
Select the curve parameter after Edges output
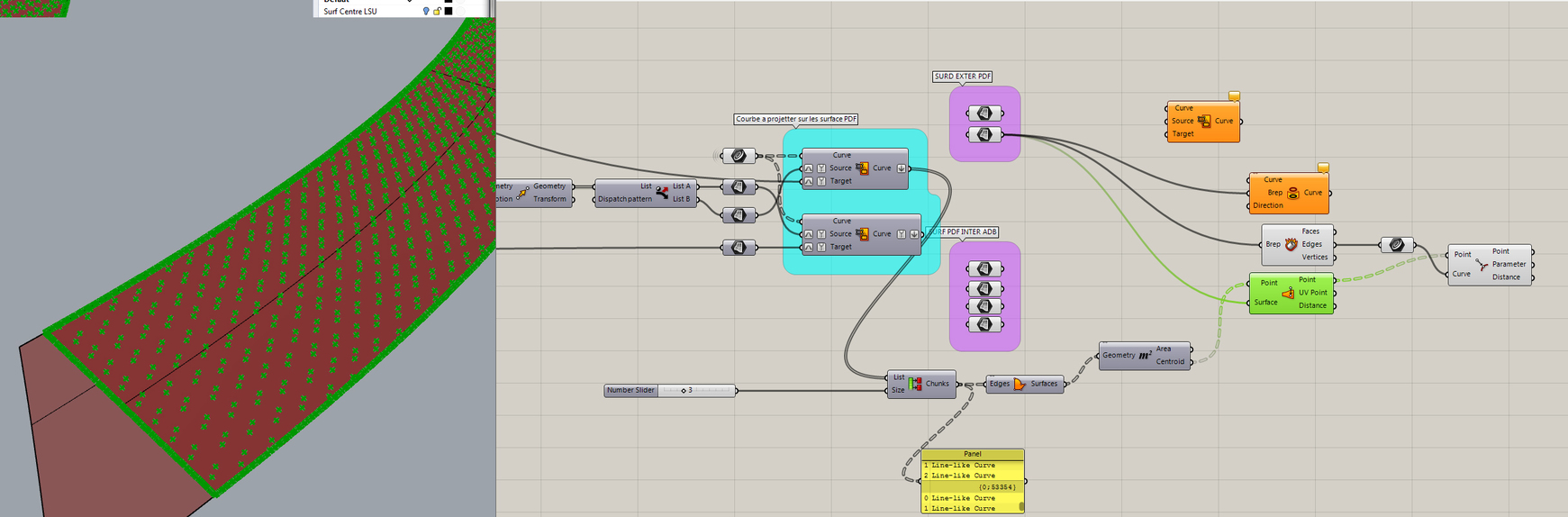click(1397, 244)
